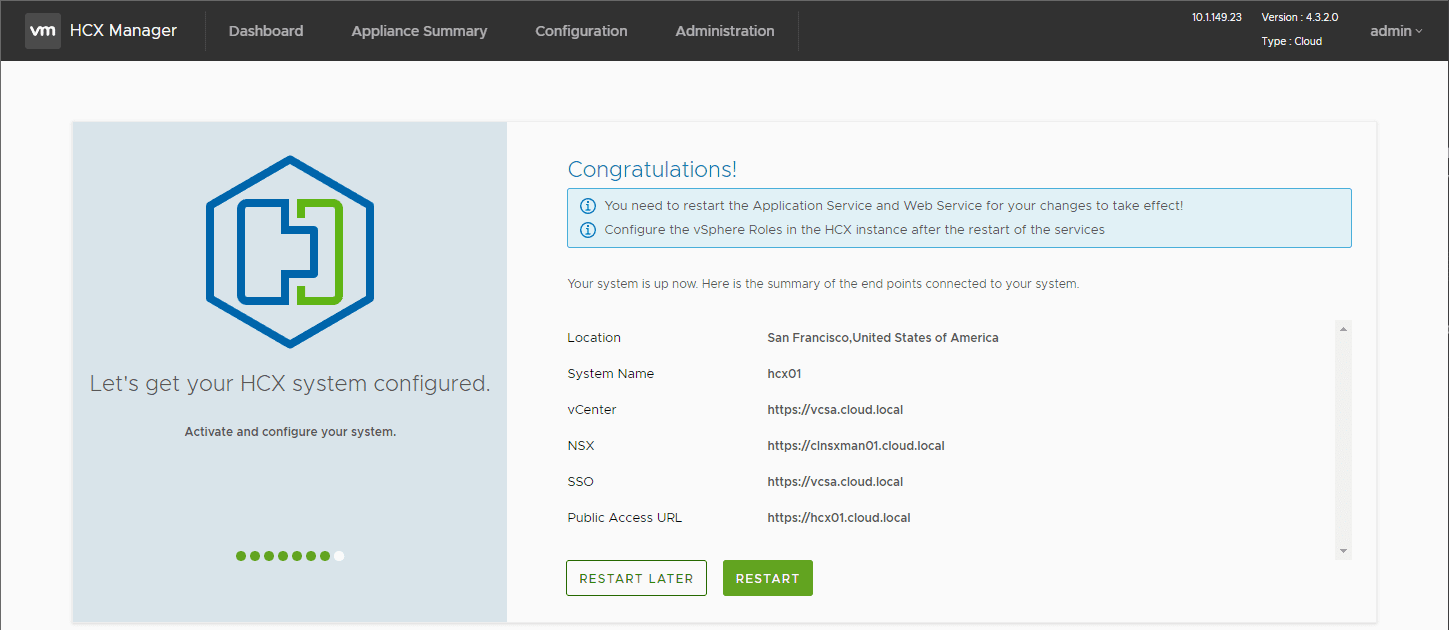Open the SSO link vcsa.cloud.local
Screen dimensions: 1449x630
pyautogui.click(x=835, y=481)
